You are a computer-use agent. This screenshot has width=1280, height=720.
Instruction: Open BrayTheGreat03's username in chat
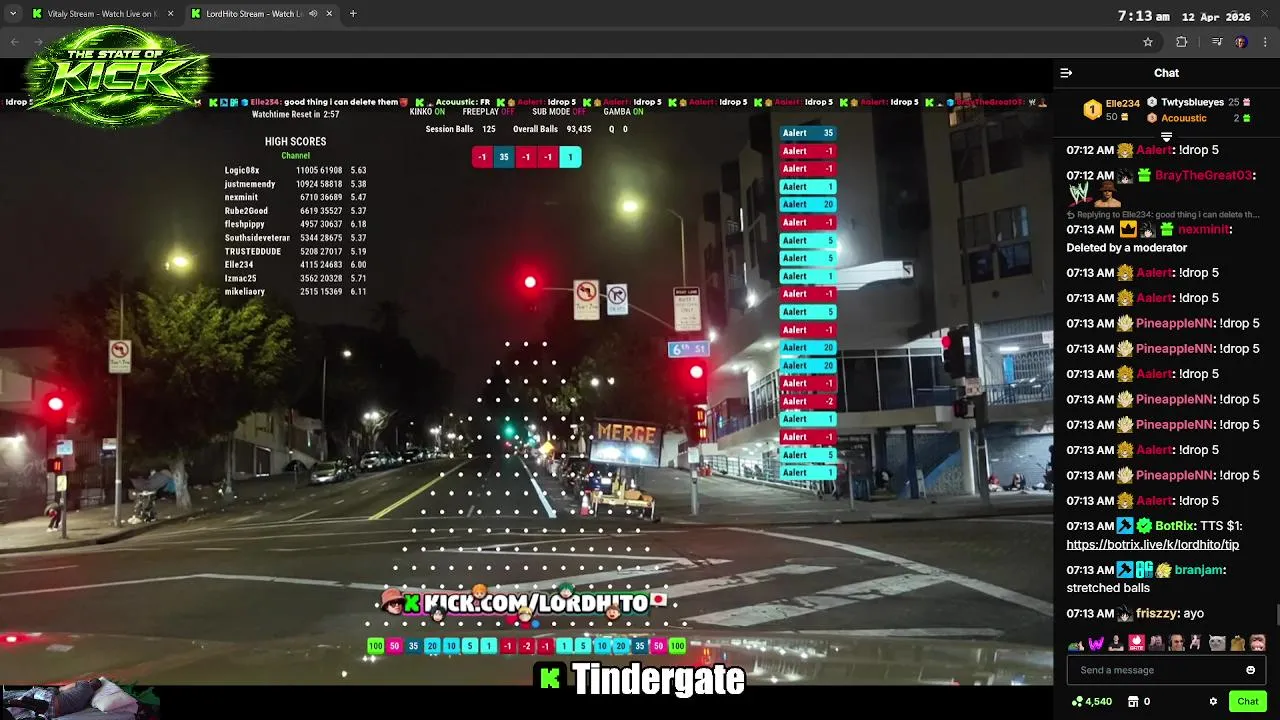(1203, 175)
